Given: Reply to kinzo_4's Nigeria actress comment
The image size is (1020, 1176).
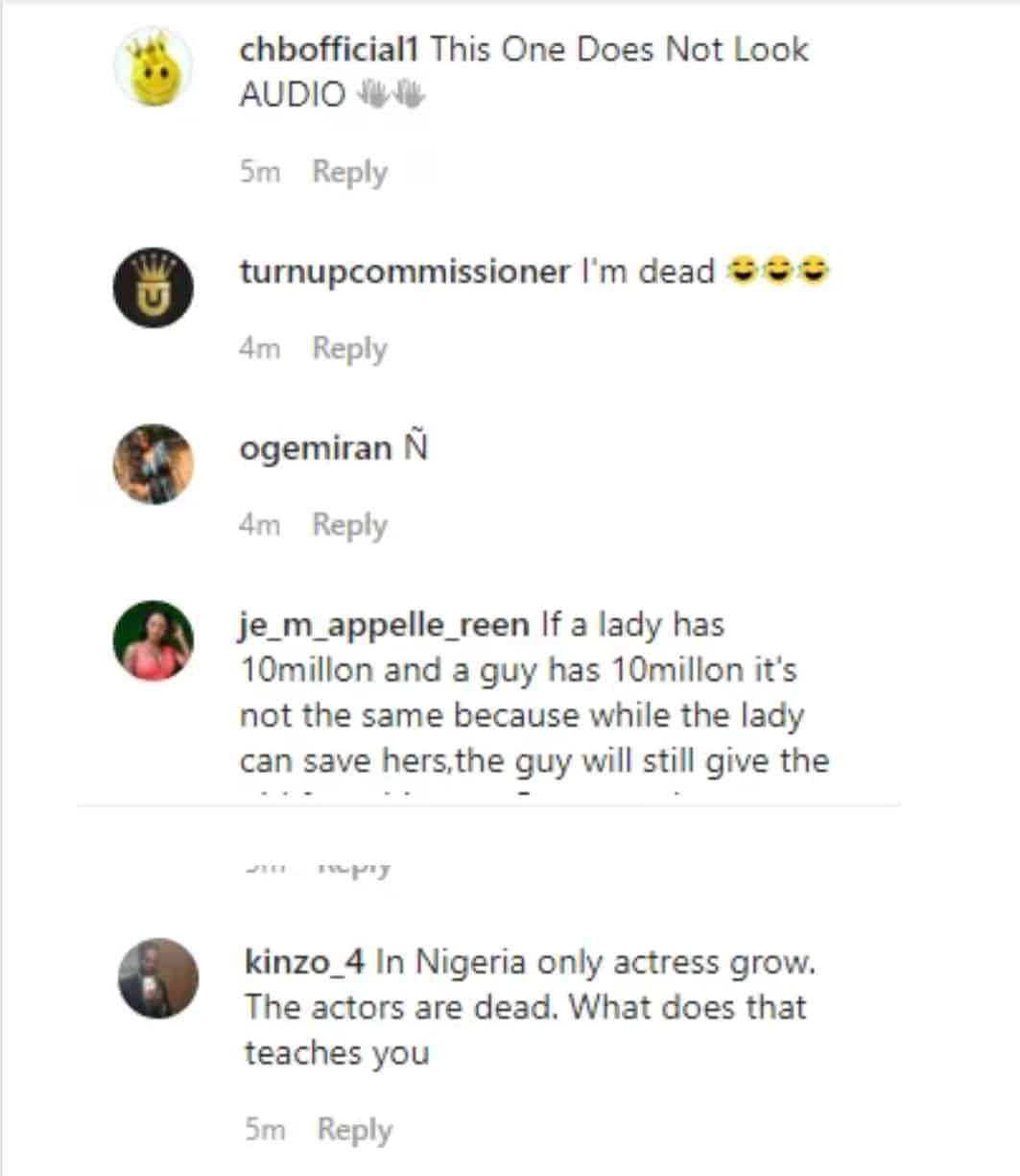Looking at the screenshot, I should 355,1131.
